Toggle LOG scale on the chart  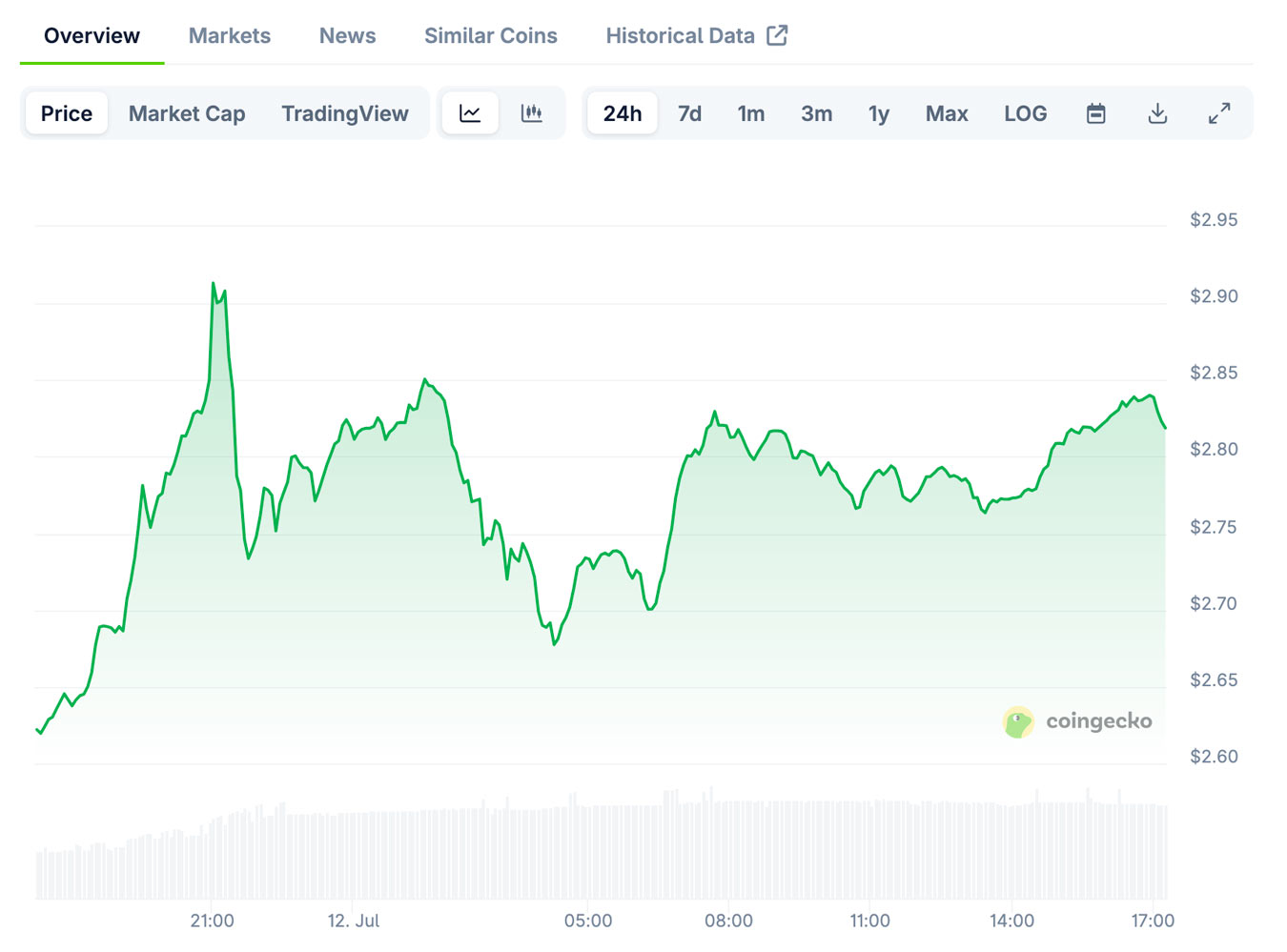point(1025,112)
